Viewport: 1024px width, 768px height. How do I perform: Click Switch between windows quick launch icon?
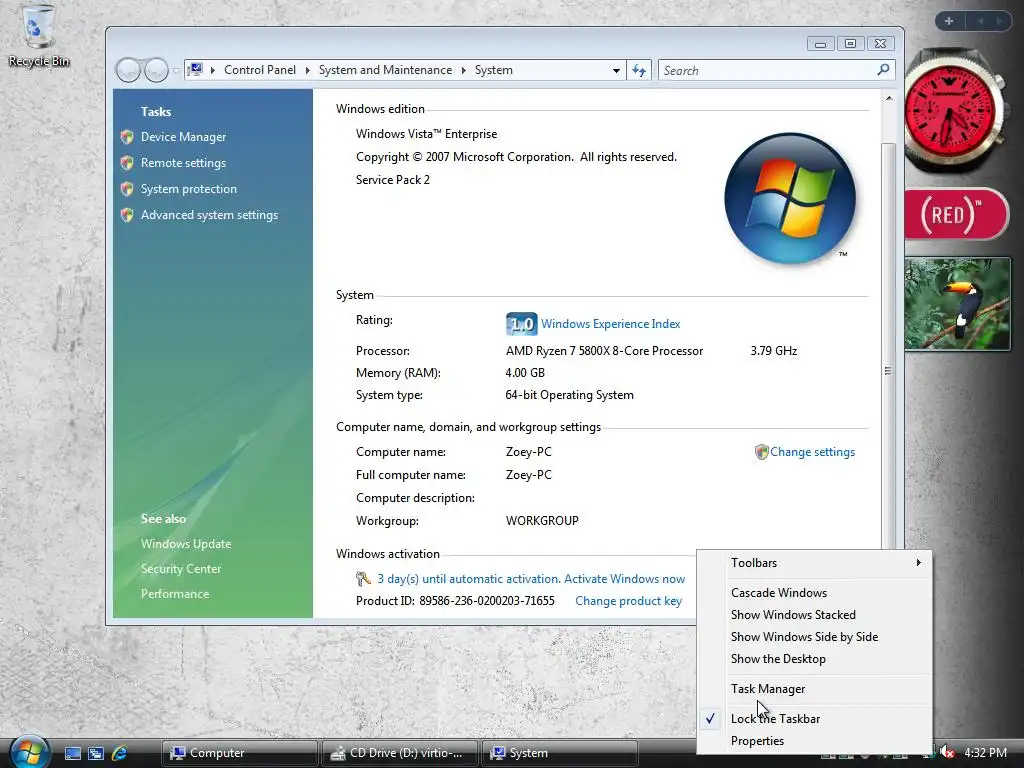96,753
